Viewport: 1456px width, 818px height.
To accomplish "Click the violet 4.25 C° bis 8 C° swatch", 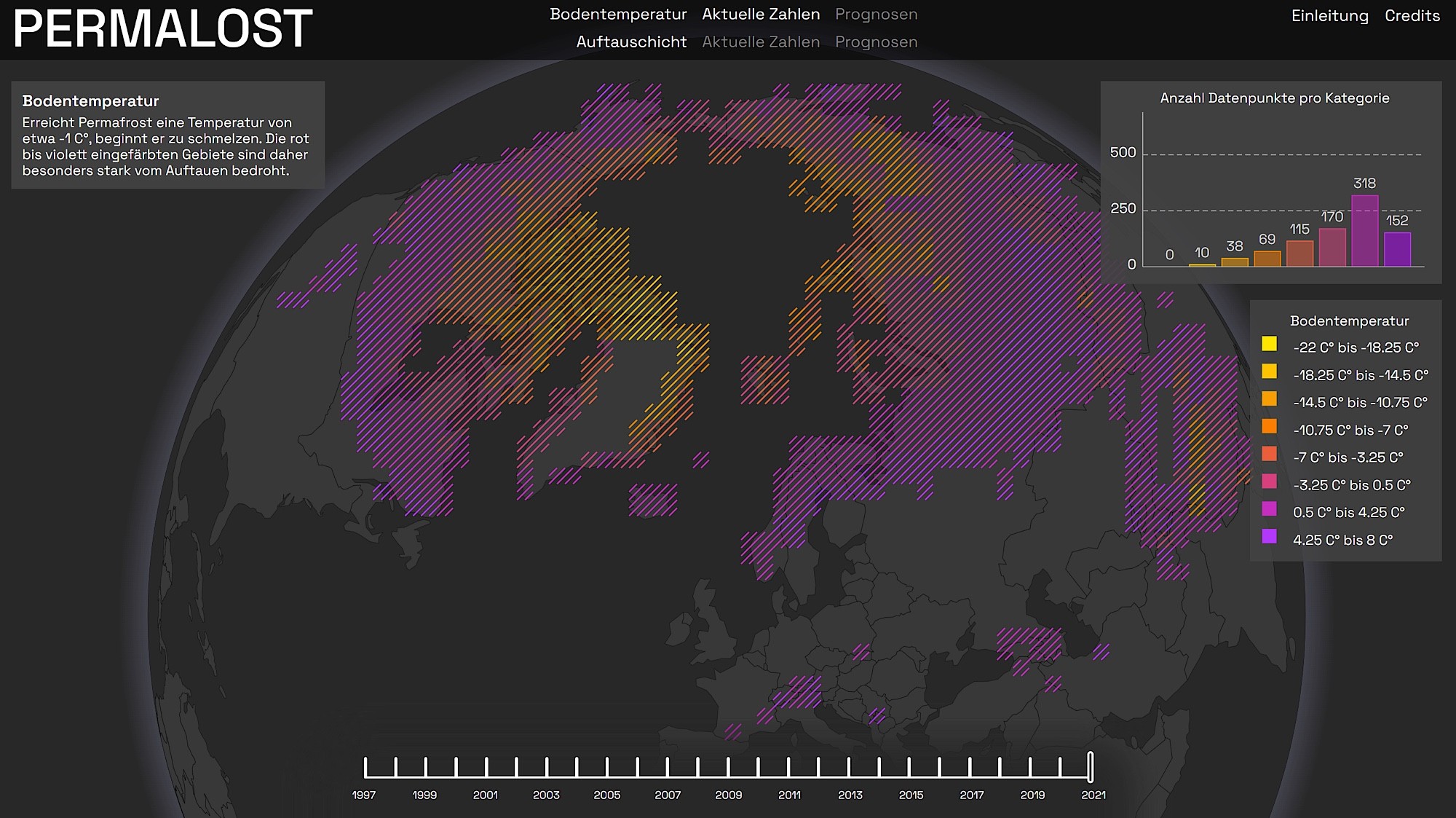I will pos(1269,536).
